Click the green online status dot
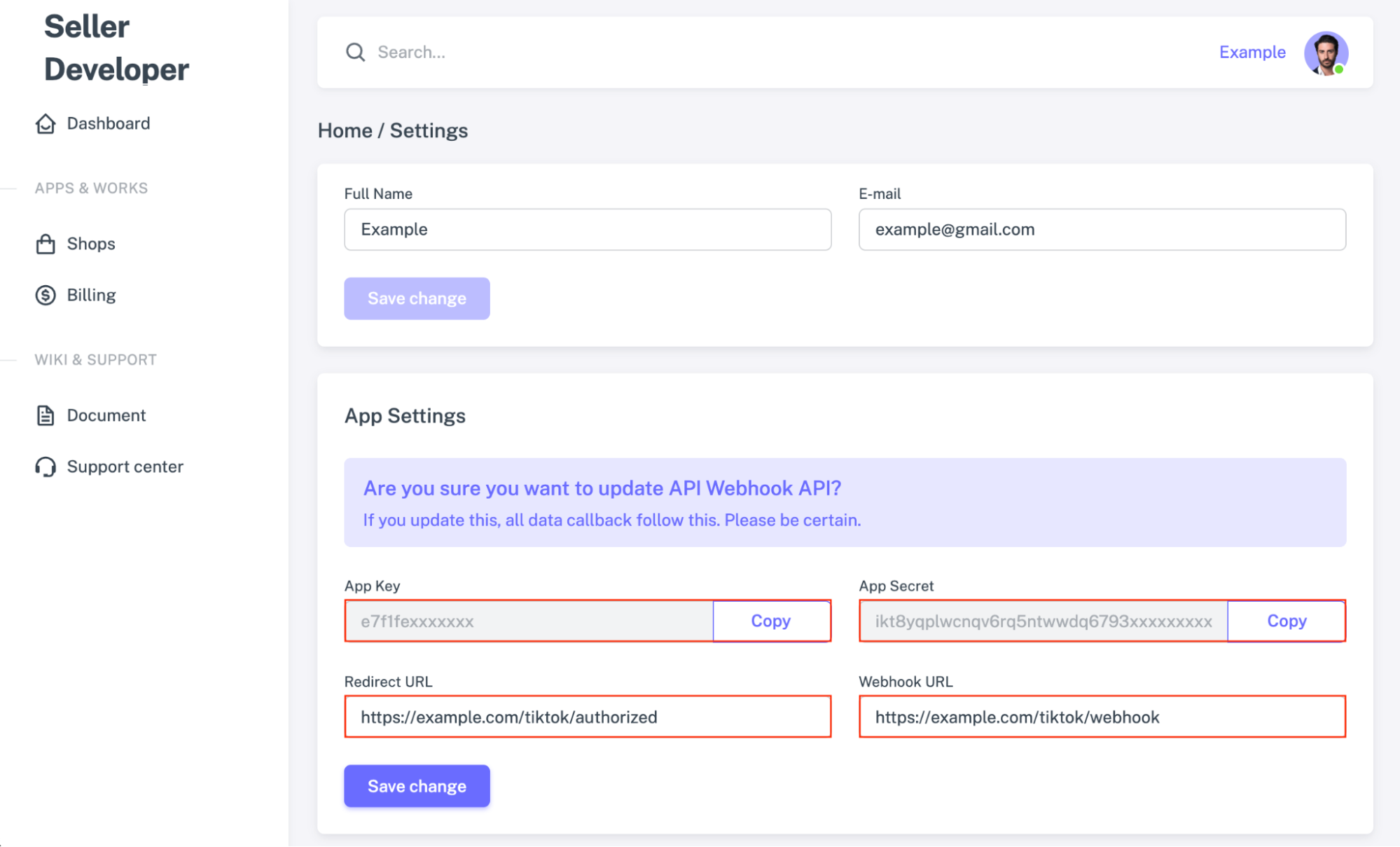The width and height of the screenshot is (1400, 847). point(1339,68)
